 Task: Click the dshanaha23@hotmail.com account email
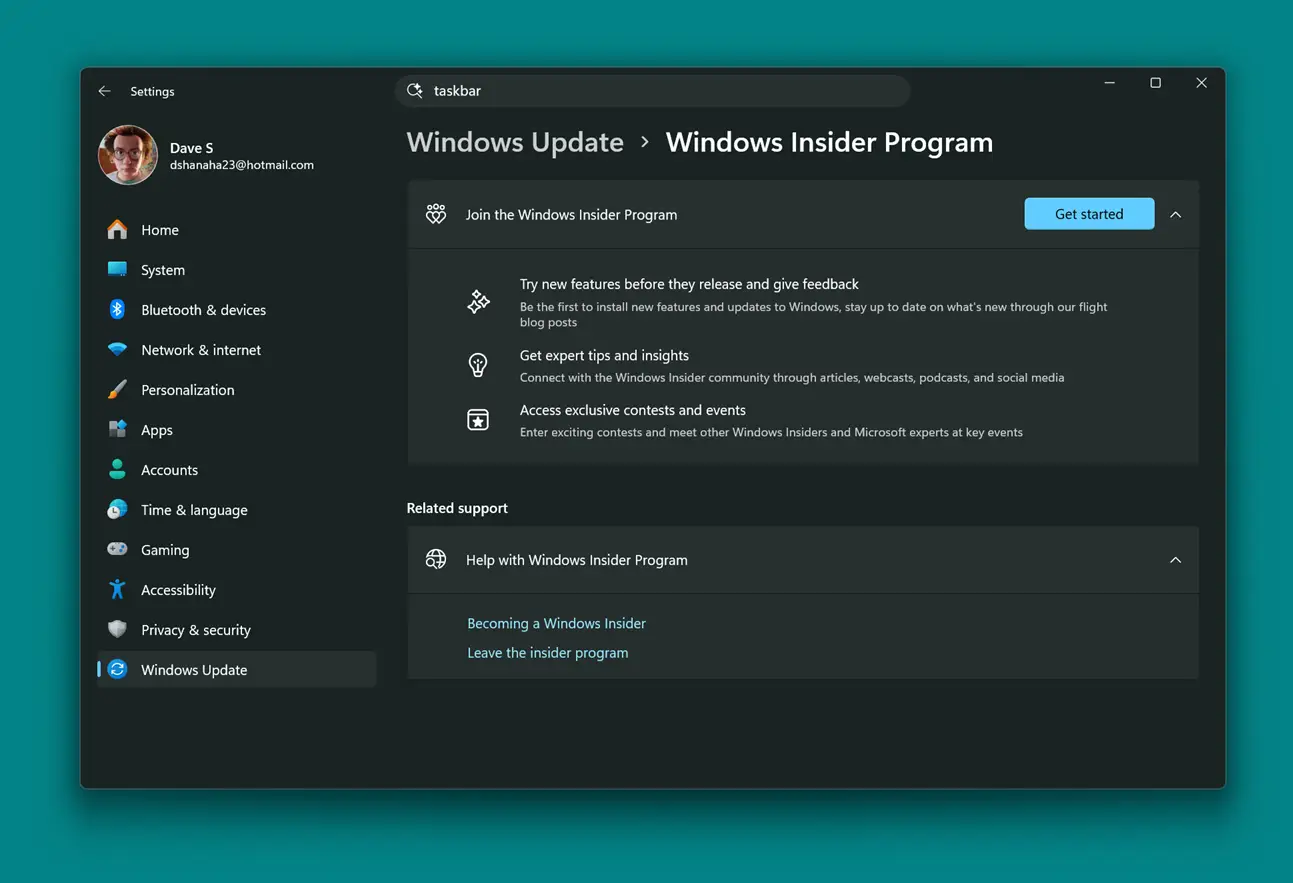tap(242, 165)
